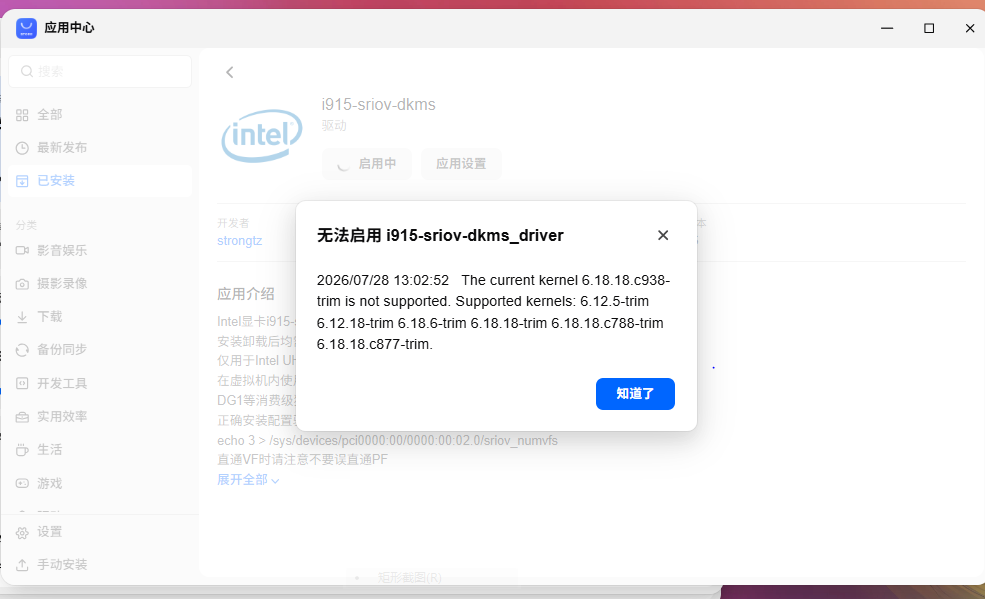Click the 启用中 button
This screenshot has width=985, height=599.
point(367,164)
